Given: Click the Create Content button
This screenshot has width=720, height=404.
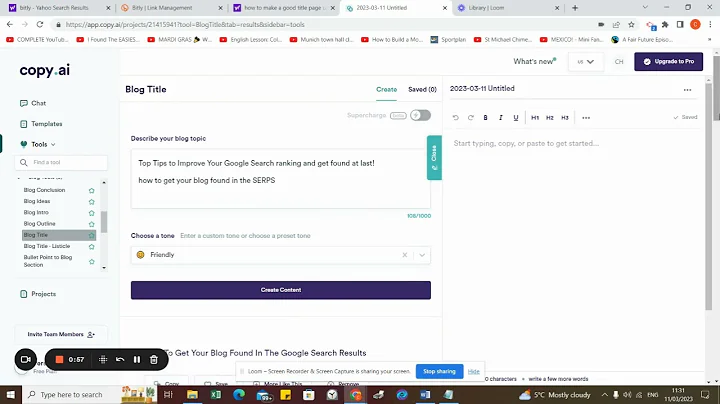Looking at the screenshot, I should [281, 290].
